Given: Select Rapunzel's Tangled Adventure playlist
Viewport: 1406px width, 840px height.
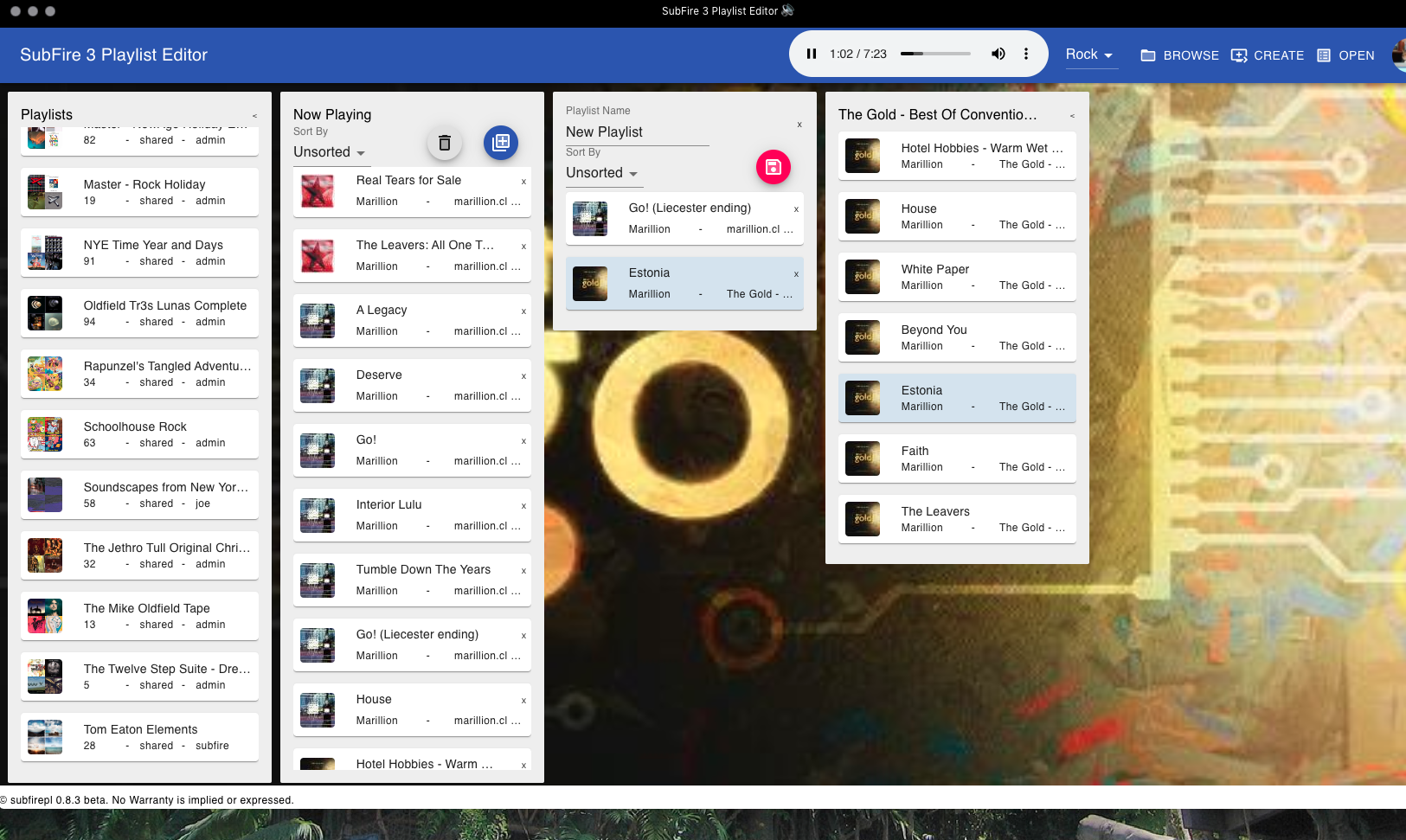Looking at the screenshot, I should point(139,374).
